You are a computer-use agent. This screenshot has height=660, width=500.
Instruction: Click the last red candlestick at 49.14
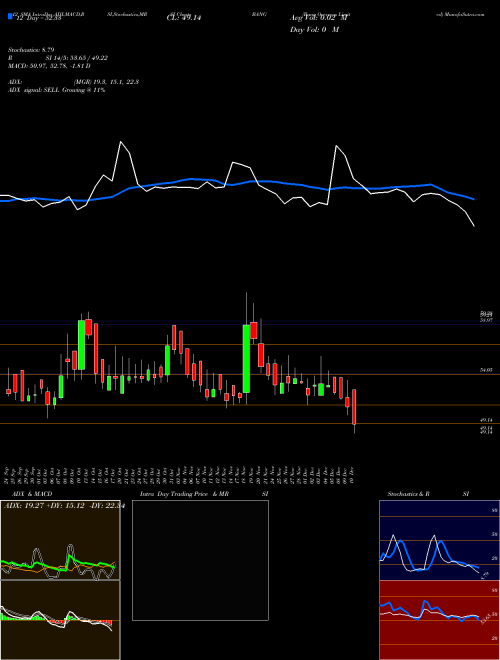coord(354,407)
